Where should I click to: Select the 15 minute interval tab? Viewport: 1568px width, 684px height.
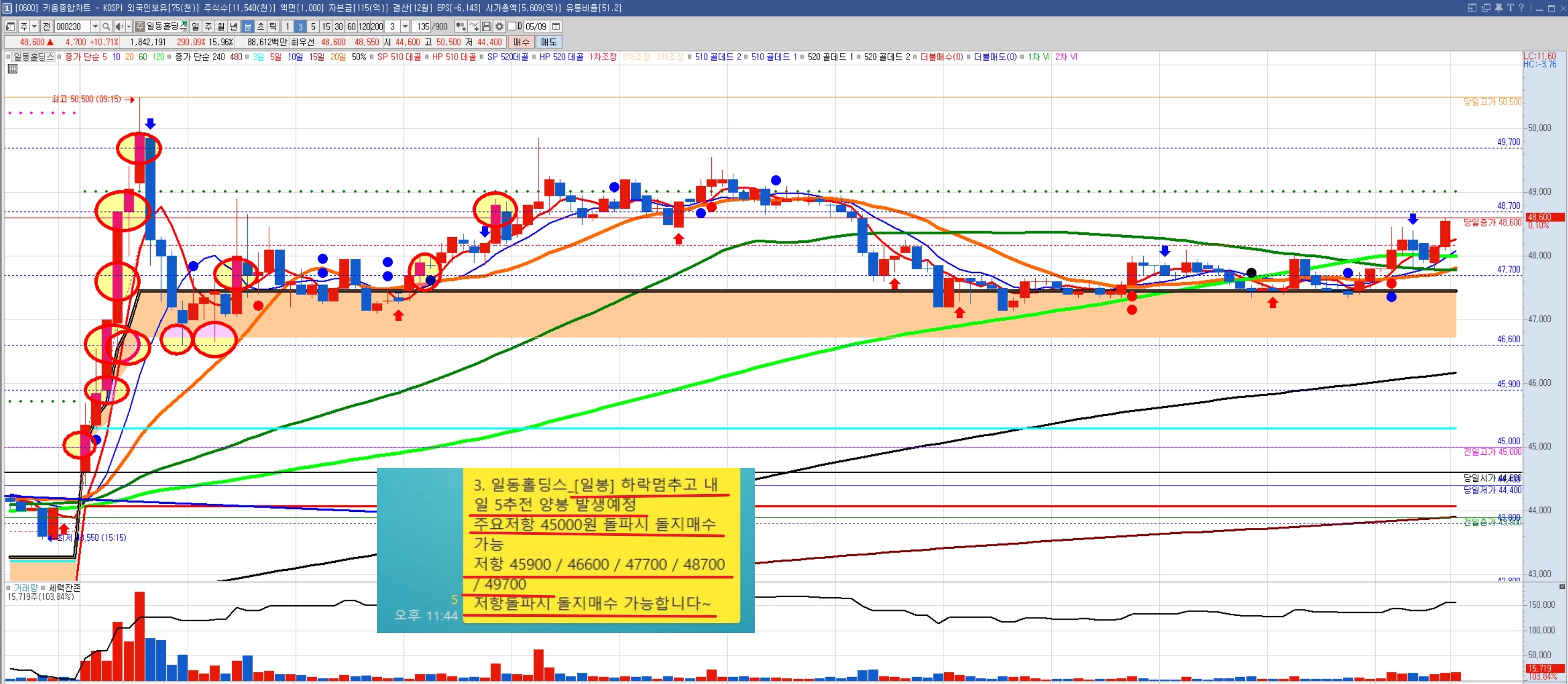[x=326, y=27]
